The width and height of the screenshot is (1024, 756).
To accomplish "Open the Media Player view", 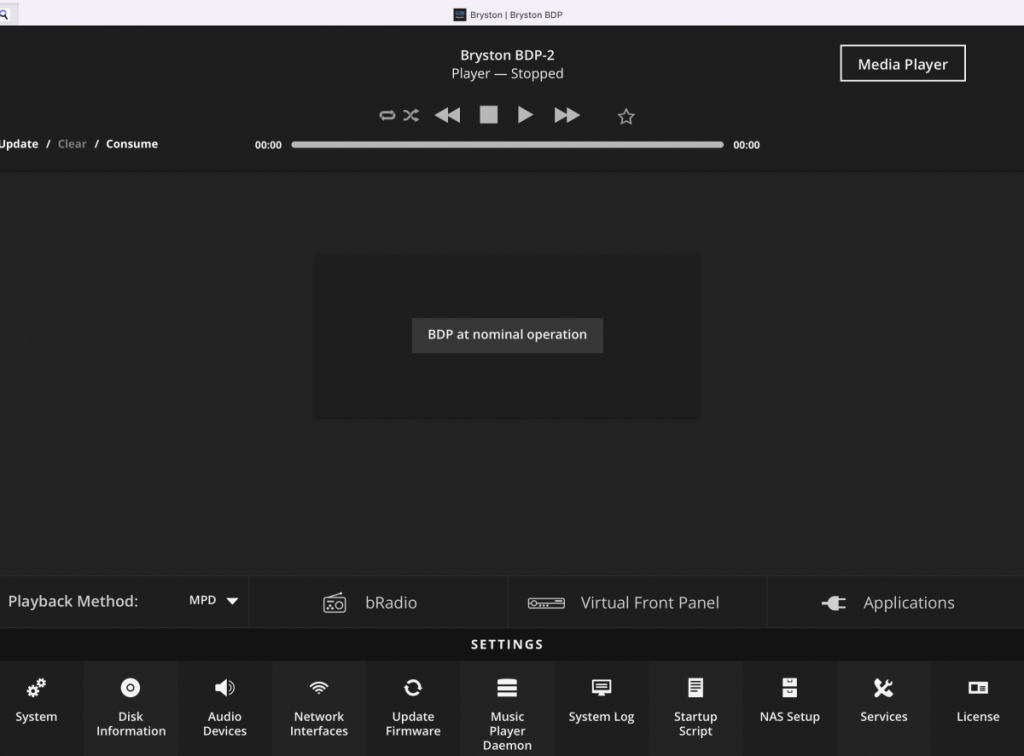I will pyautogui.click(x=903, y=63).
